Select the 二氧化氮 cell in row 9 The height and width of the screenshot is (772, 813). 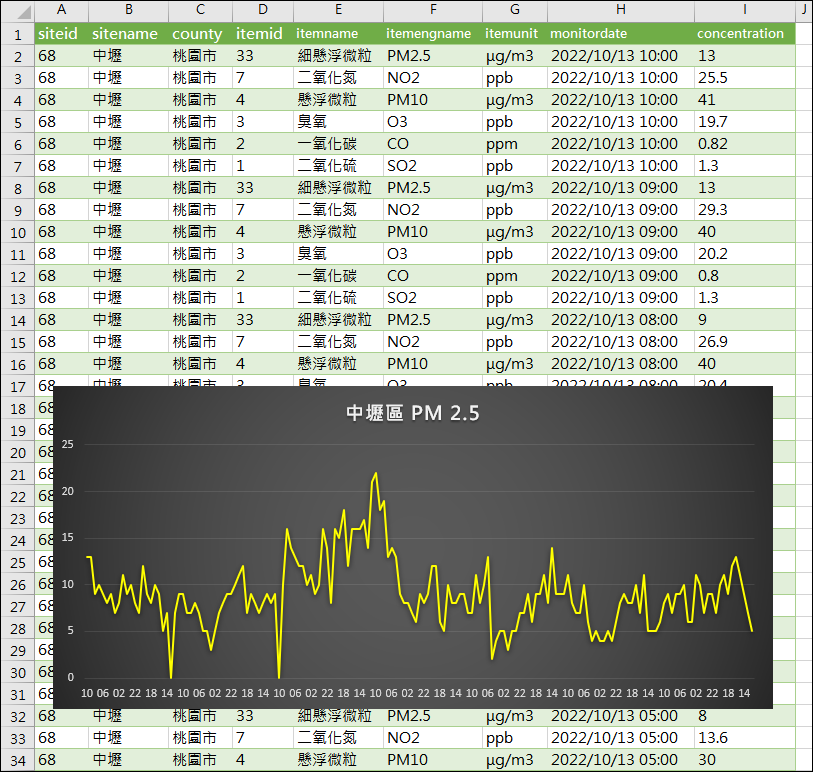click(339, 210)
